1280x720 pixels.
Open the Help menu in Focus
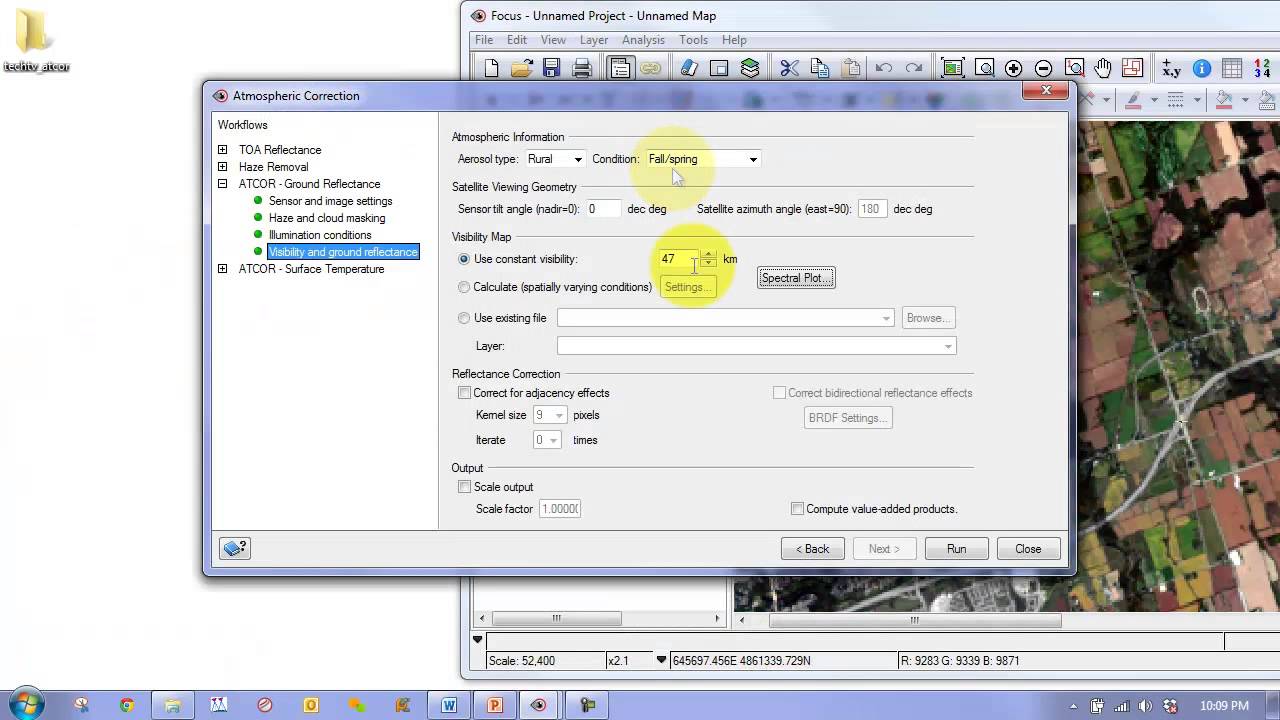[734, 40]
